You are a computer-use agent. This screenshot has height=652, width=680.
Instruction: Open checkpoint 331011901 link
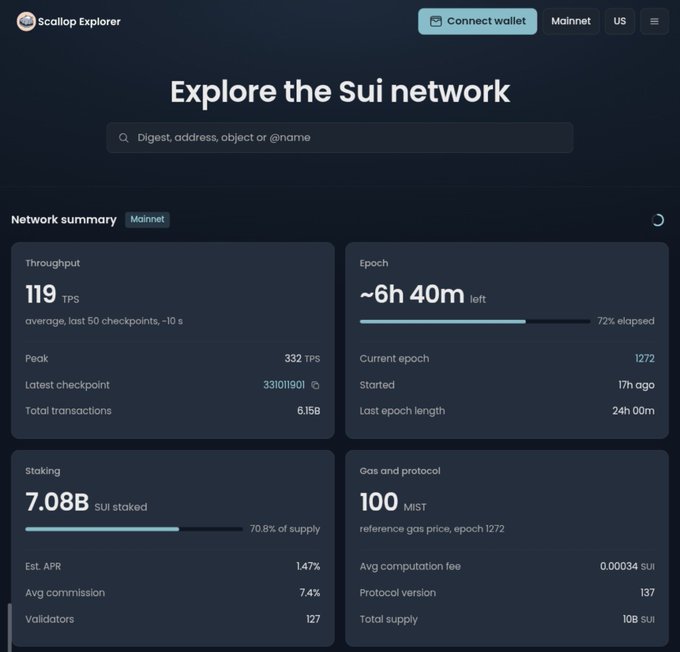(284, 385)
